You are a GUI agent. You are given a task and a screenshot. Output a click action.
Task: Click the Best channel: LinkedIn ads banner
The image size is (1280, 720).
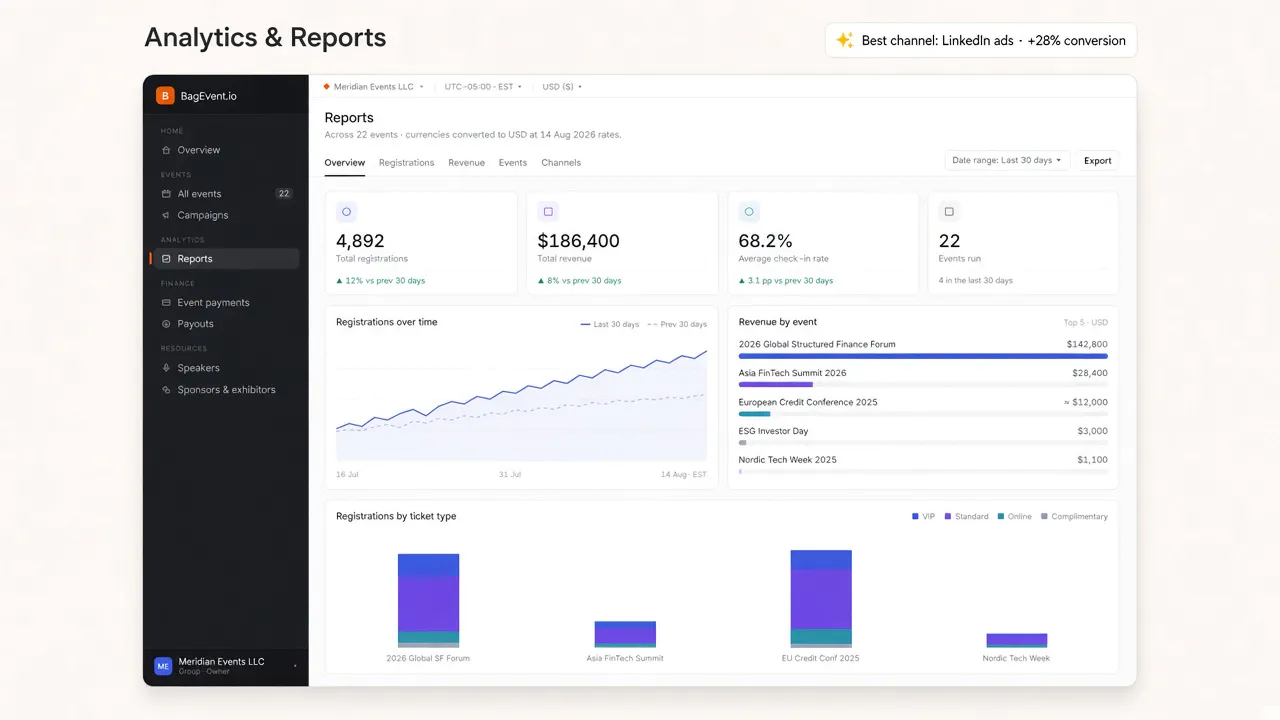[981, 41]
